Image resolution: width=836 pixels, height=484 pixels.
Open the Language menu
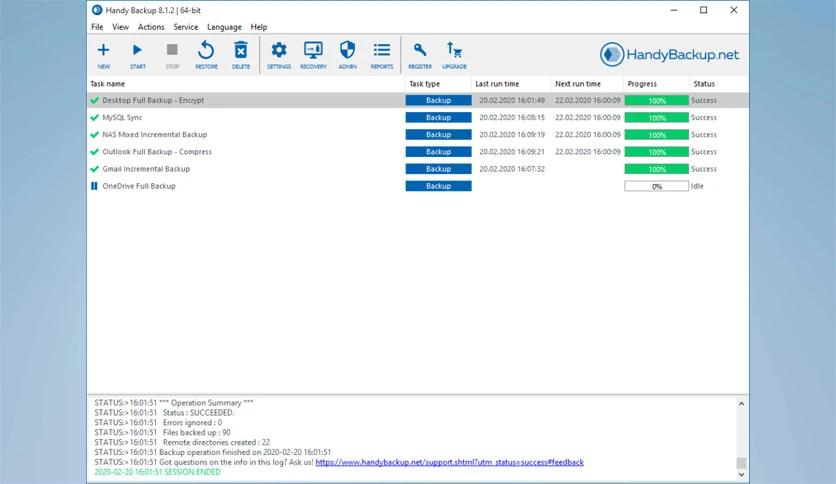224,27
